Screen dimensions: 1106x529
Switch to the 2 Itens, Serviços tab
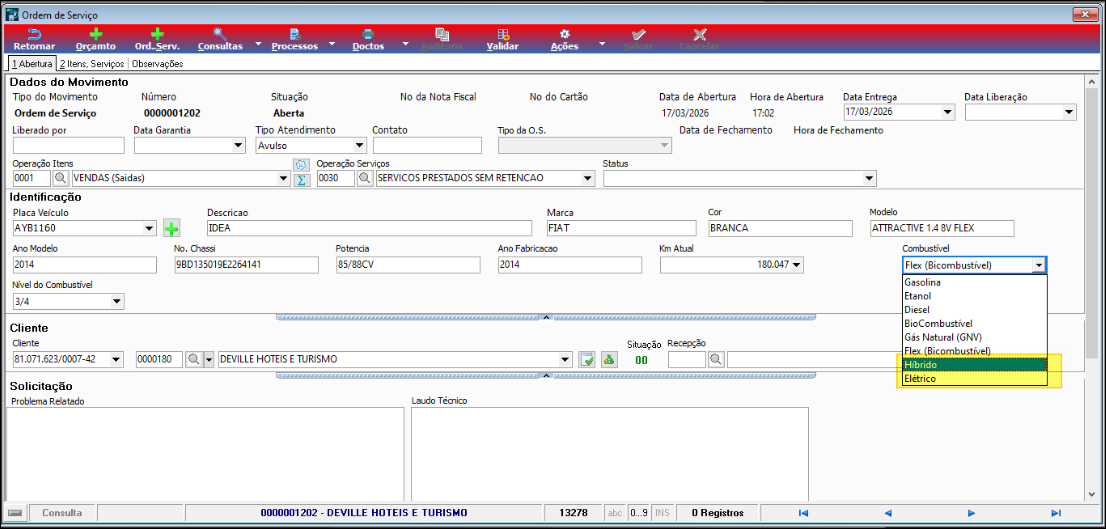93,64
